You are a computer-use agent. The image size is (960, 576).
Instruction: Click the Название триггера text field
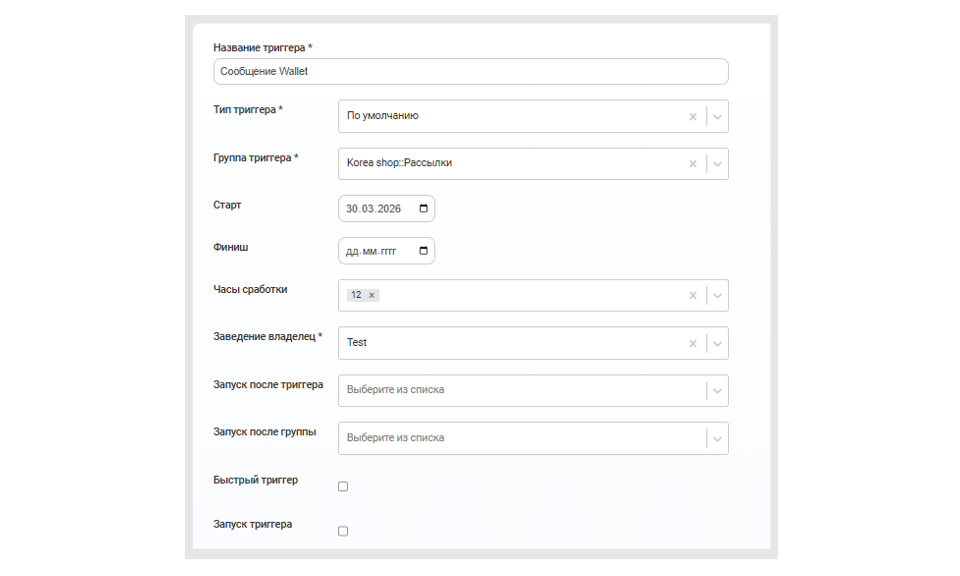click(x=471, y=72)
